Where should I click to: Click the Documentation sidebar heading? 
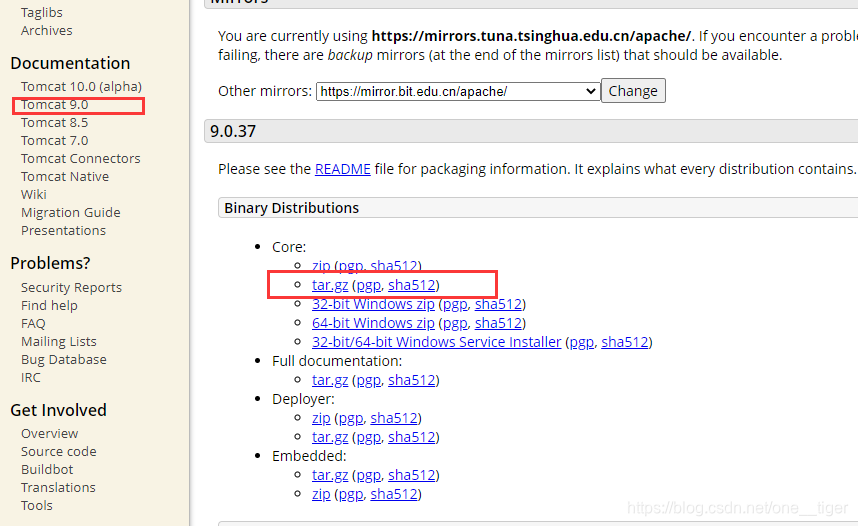pos(70,63)
